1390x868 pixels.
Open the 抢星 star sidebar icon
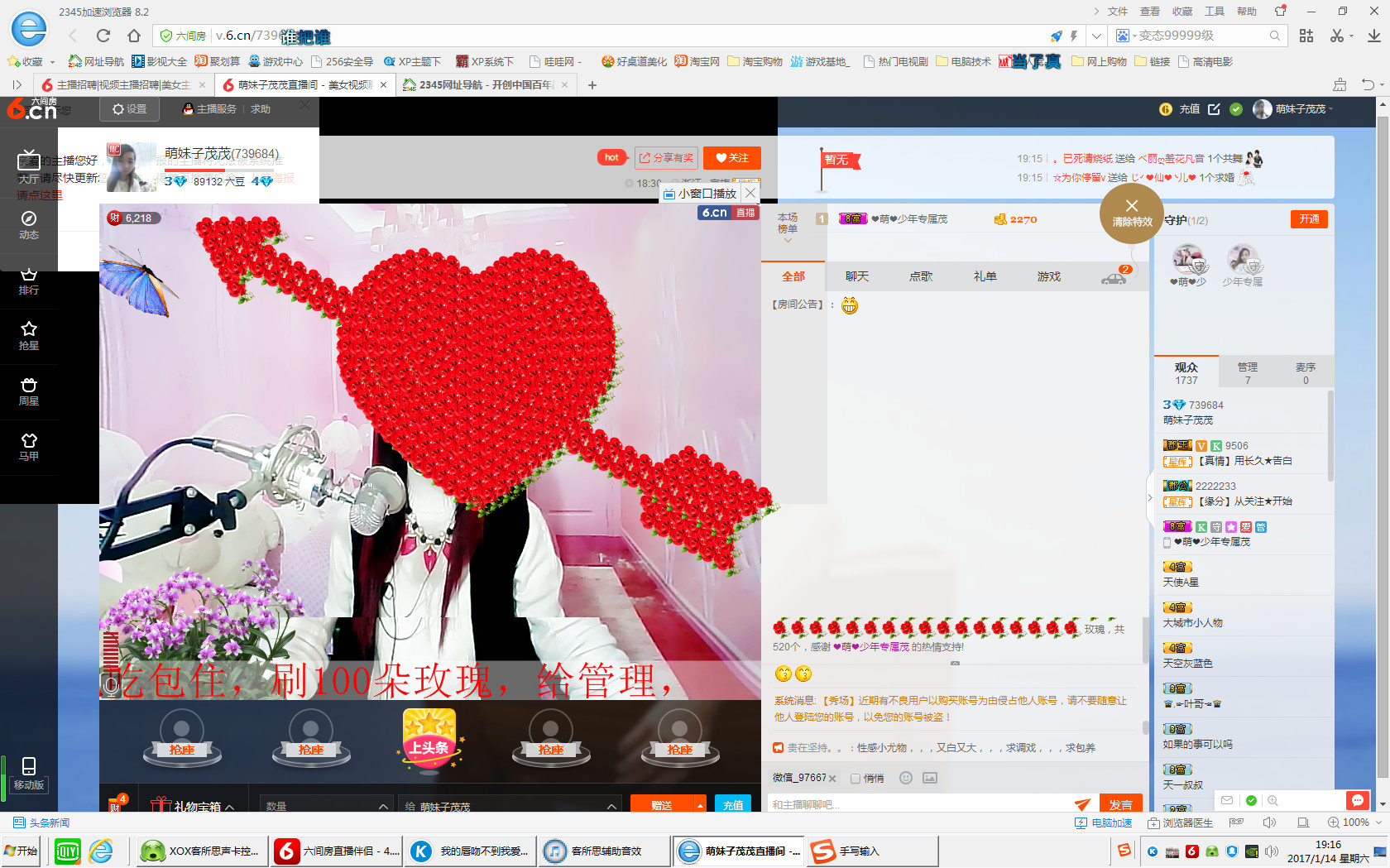pos(29,335)
